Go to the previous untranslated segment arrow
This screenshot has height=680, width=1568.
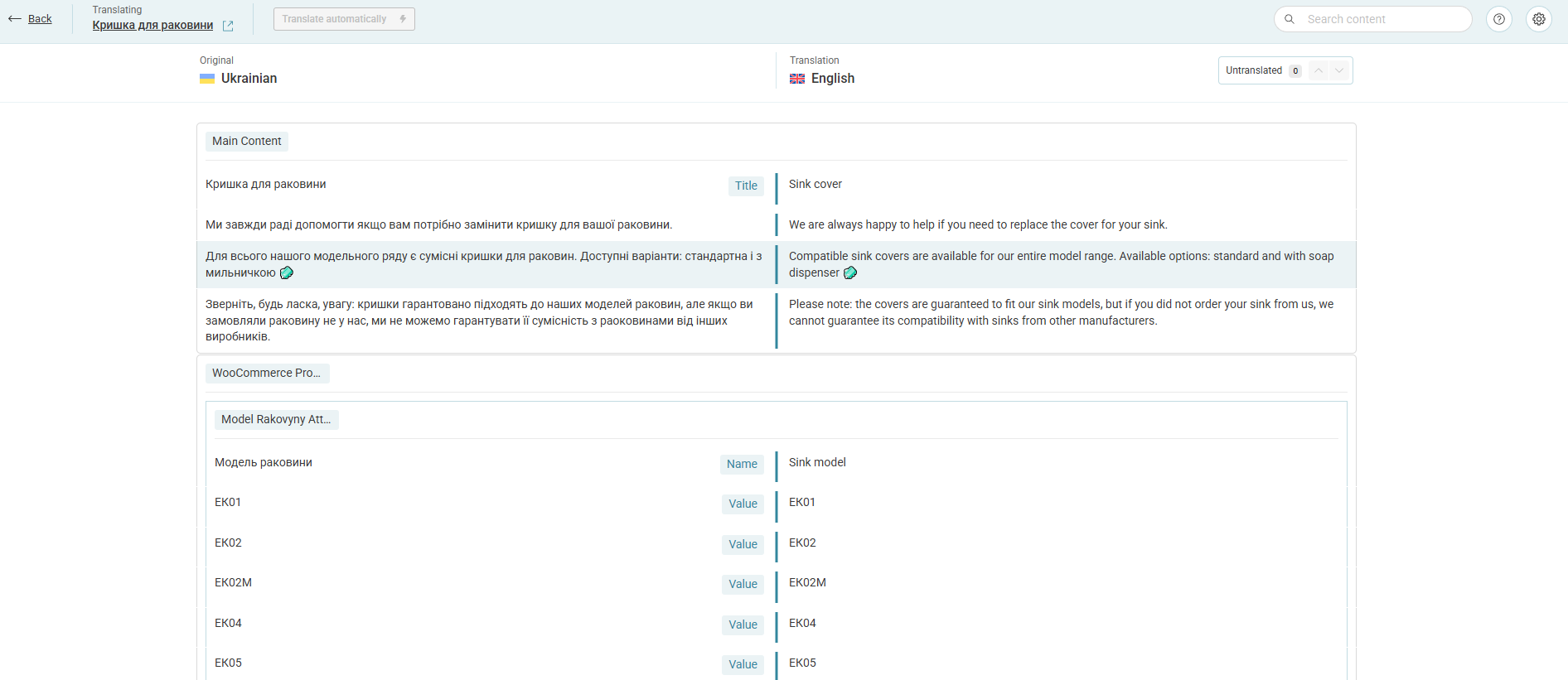[1319, 70]
